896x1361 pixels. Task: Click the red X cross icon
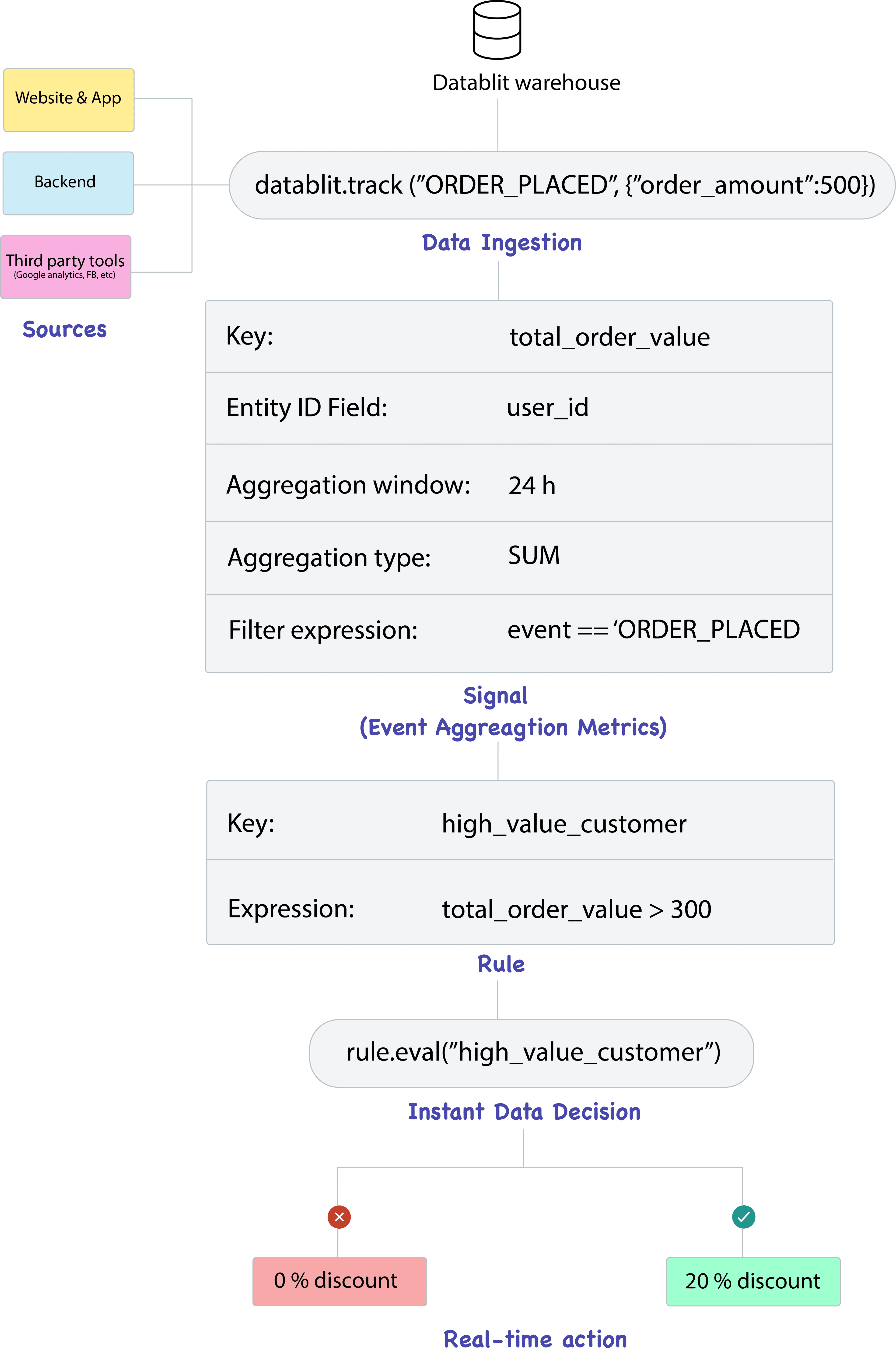click(339, 1217)
